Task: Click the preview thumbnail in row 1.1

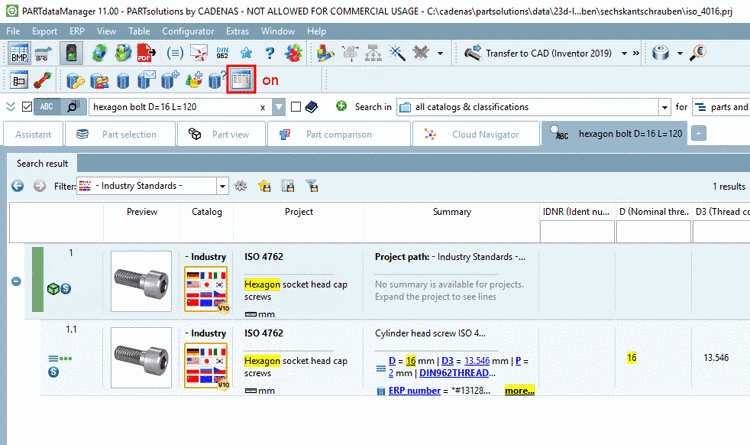Action: pos(141,358)
